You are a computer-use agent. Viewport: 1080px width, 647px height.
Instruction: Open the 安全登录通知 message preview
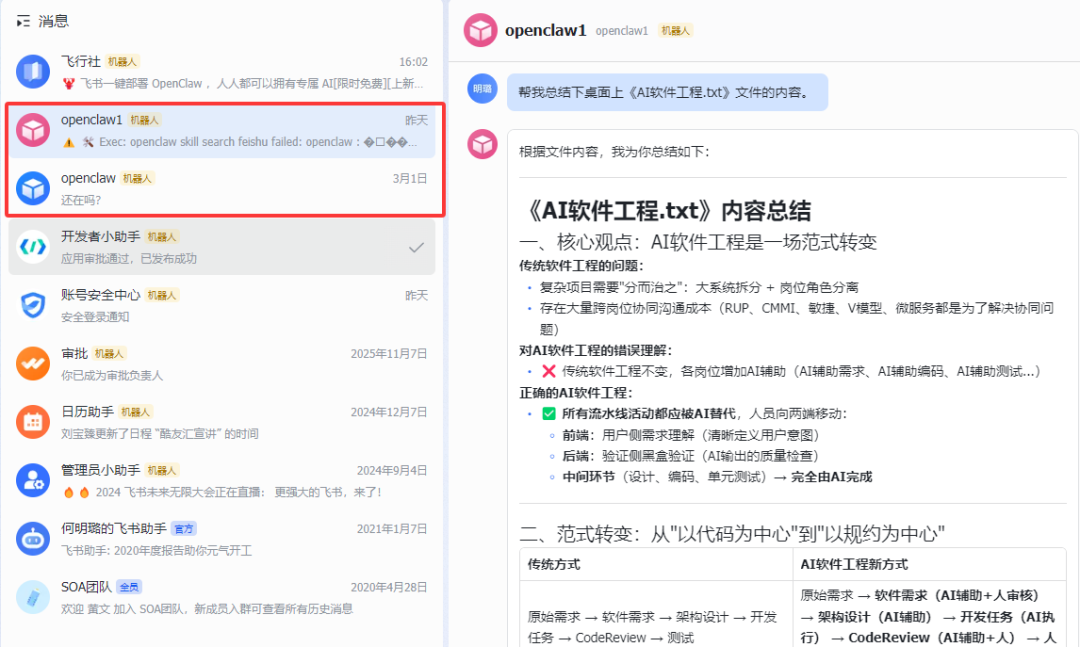point(95,317)
